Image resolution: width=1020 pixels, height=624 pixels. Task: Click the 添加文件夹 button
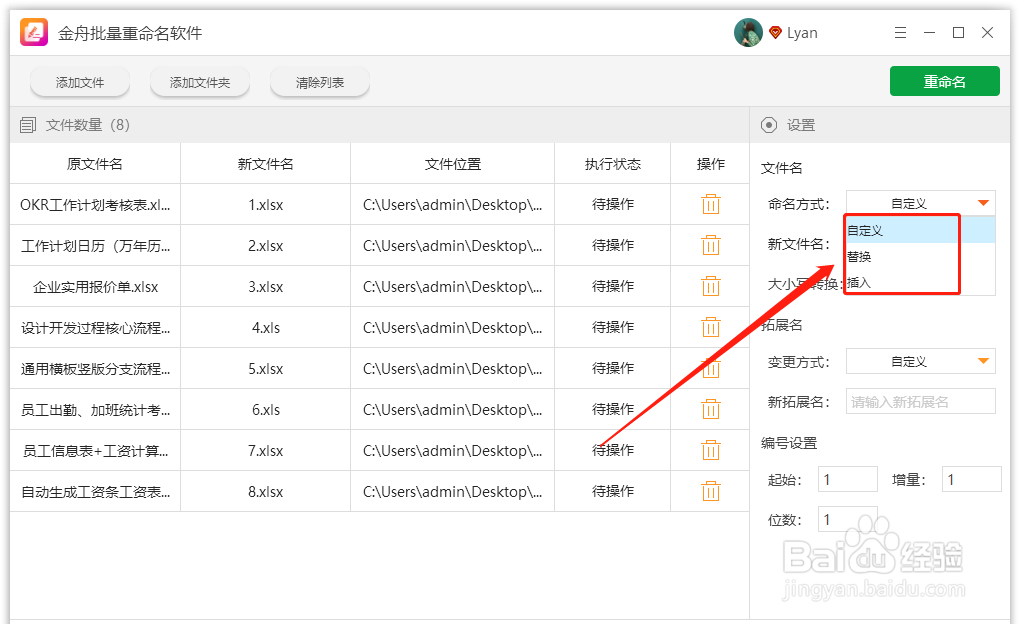(x=199, y=83)
